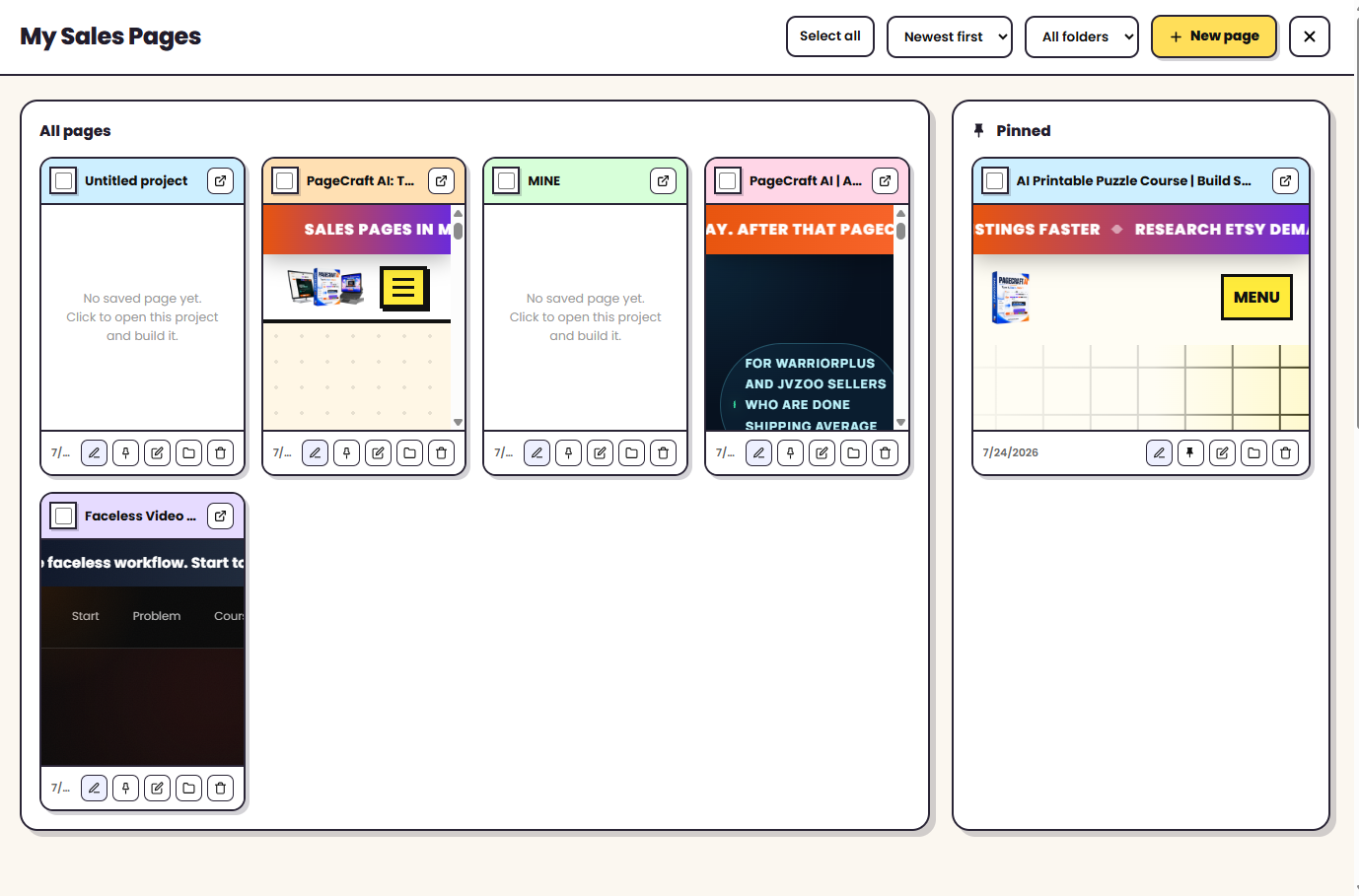
Task: Move AI Printable Puzzle Course to a folder
Action: [1253, 453]
